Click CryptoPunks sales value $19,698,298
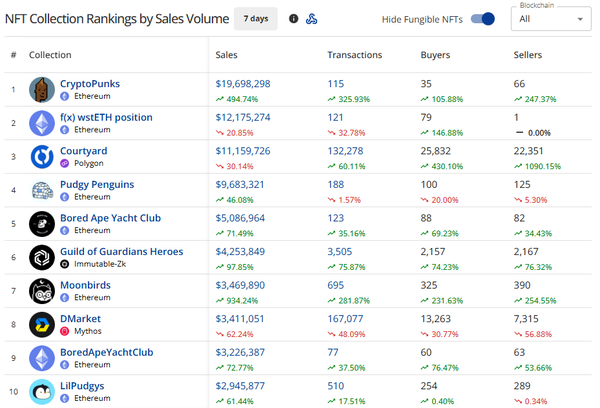The width and height of the screenshot is (600, 408). (243, 84)
